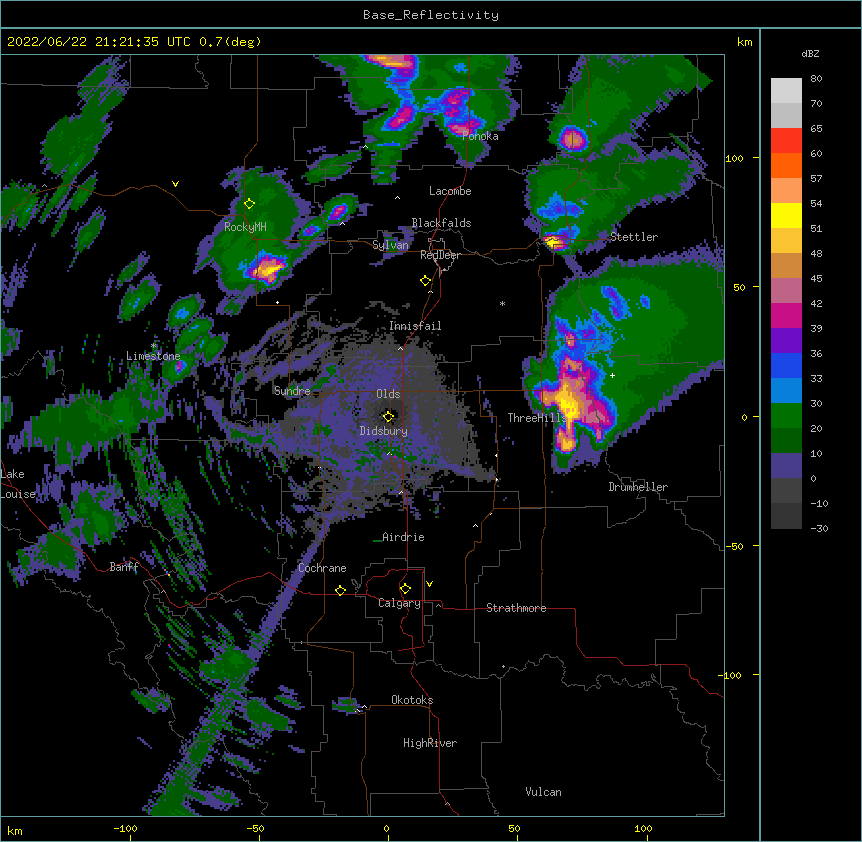Click the Lake Louise label
The height and width of the screenshot is (842, 862).
coord(18,484)
